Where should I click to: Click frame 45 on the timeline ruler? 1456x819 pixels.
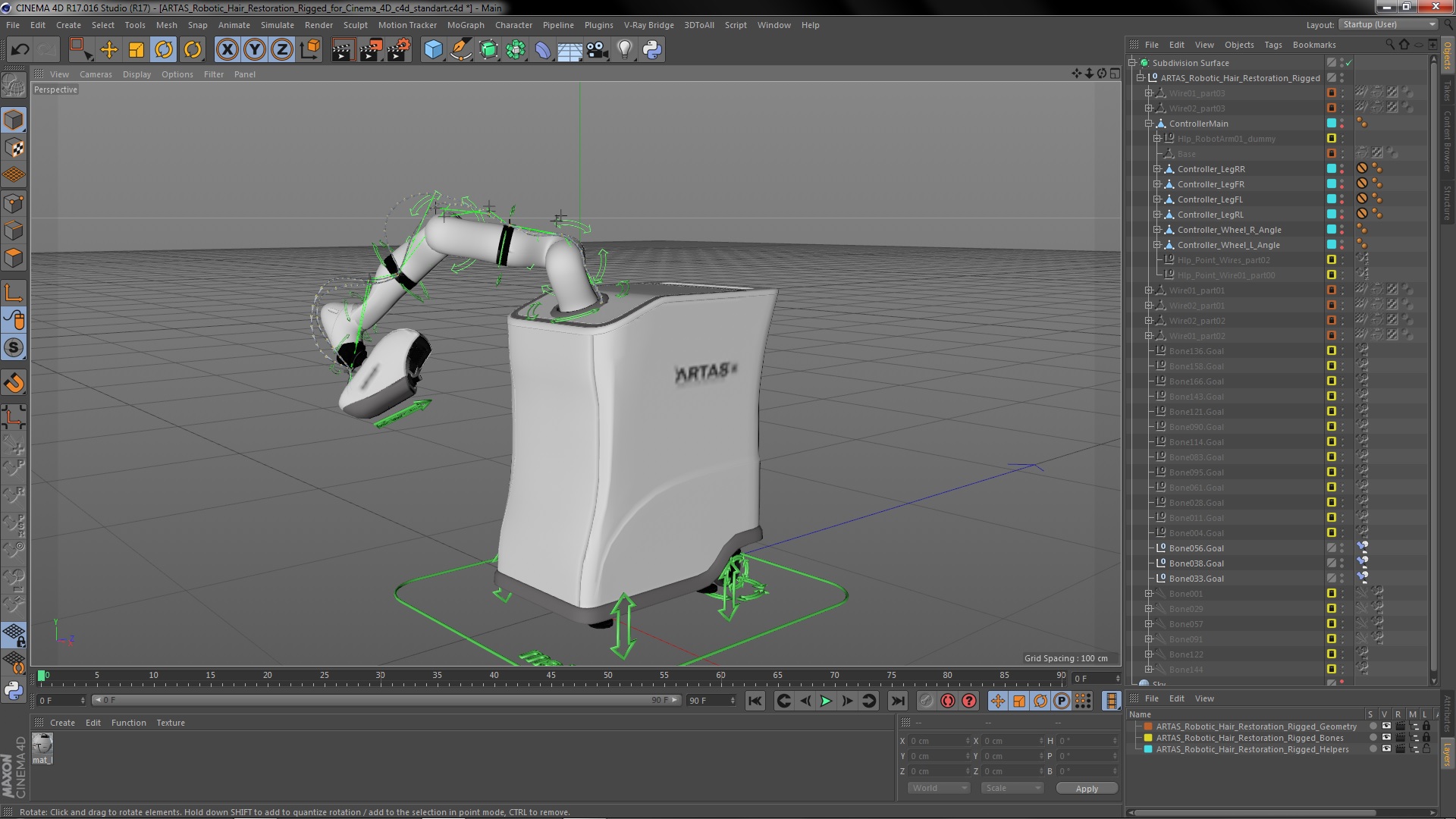[x=551, y=675]
